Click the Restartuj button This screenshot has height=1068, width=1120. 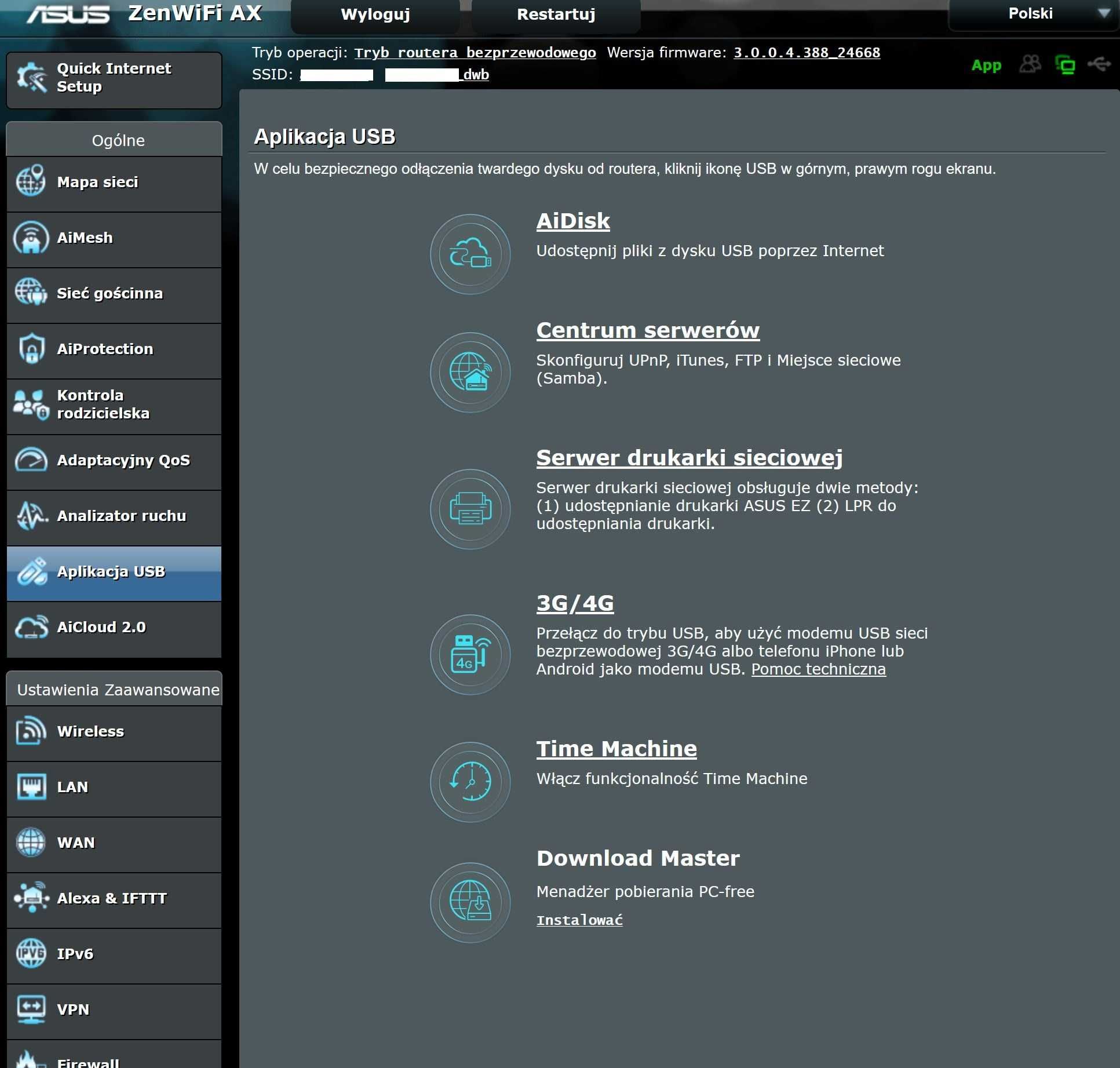click(x=556, y=14)
